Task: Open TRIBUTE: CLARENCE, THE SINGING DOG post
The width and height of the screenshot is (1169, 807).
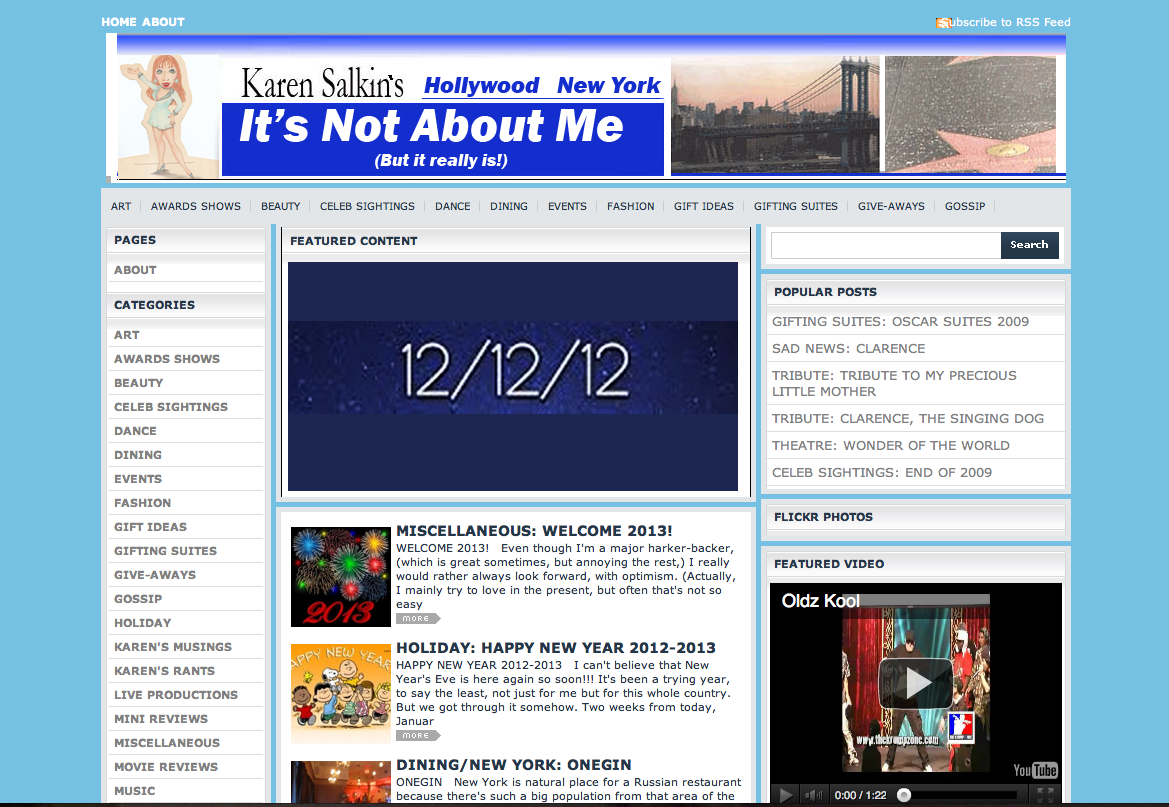Action: coord(907,418)
